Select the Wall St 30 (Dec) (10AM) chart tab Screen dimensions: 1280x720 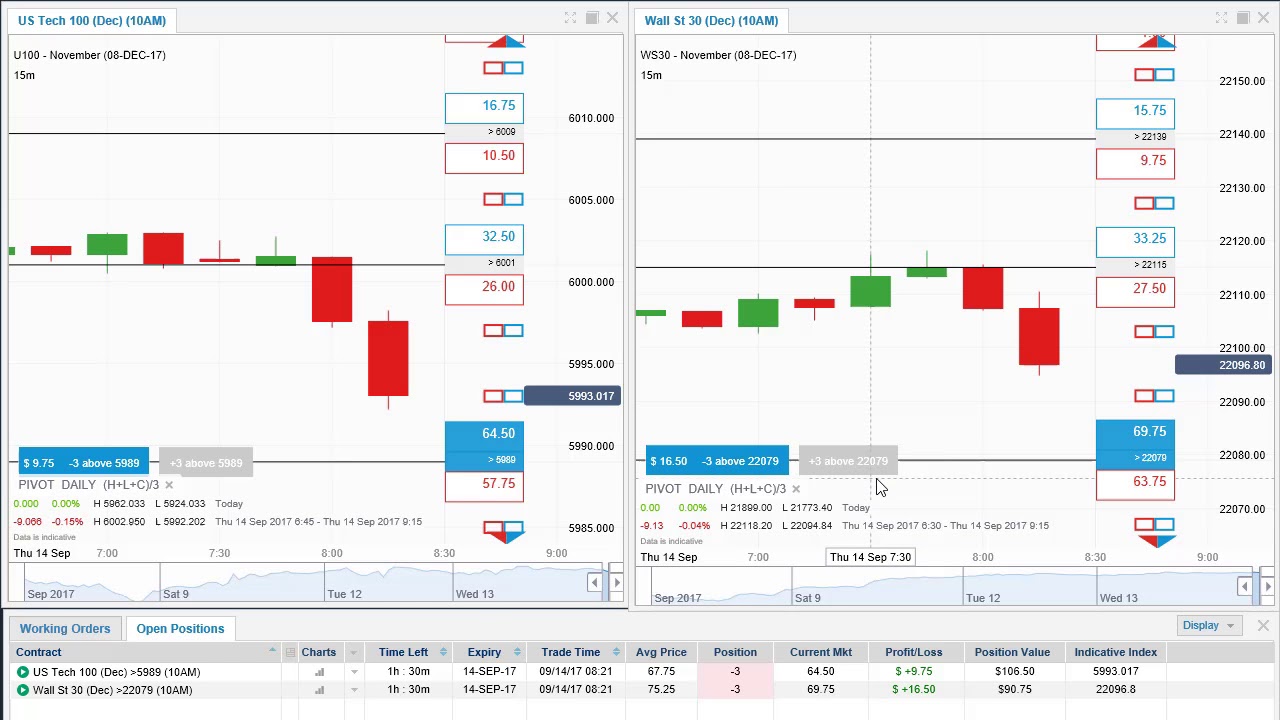[711, 20]
